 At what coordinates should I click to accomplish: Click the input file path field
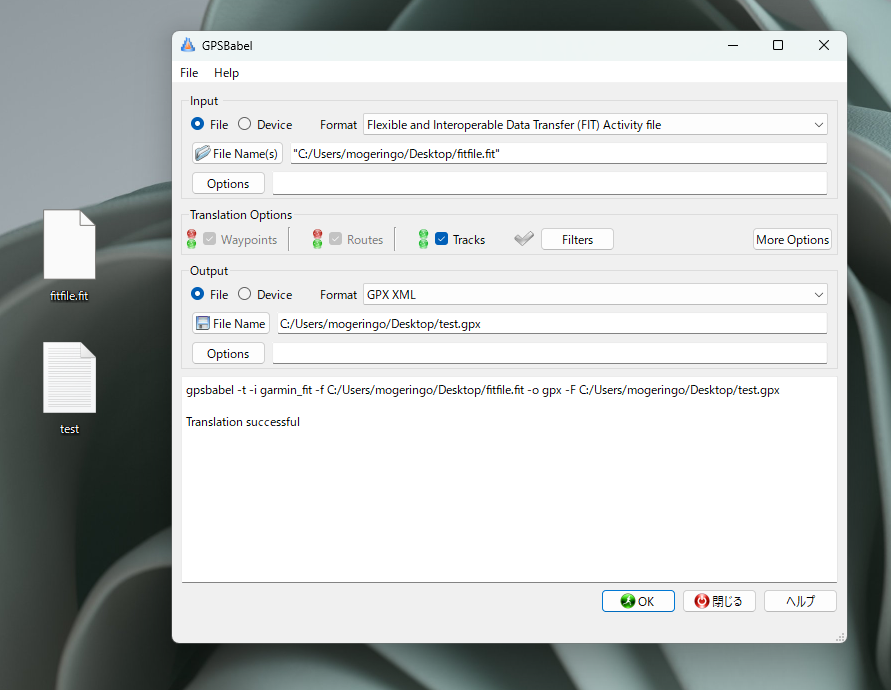pos(559,153)
